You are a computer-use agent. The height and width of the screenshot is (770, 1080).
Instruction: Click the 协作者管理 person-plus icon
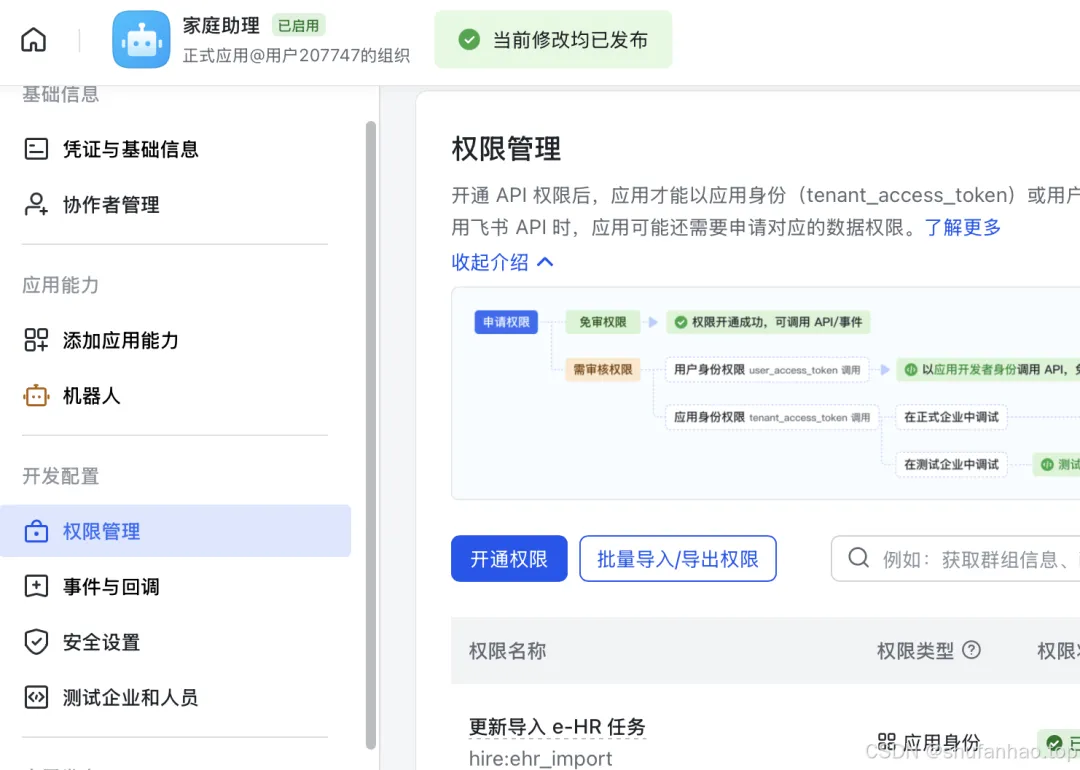point(37,205)
